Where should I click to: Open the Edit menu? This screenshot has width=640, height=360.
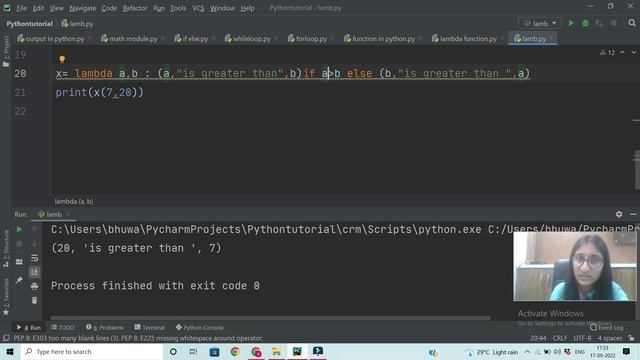click(38, 8)
